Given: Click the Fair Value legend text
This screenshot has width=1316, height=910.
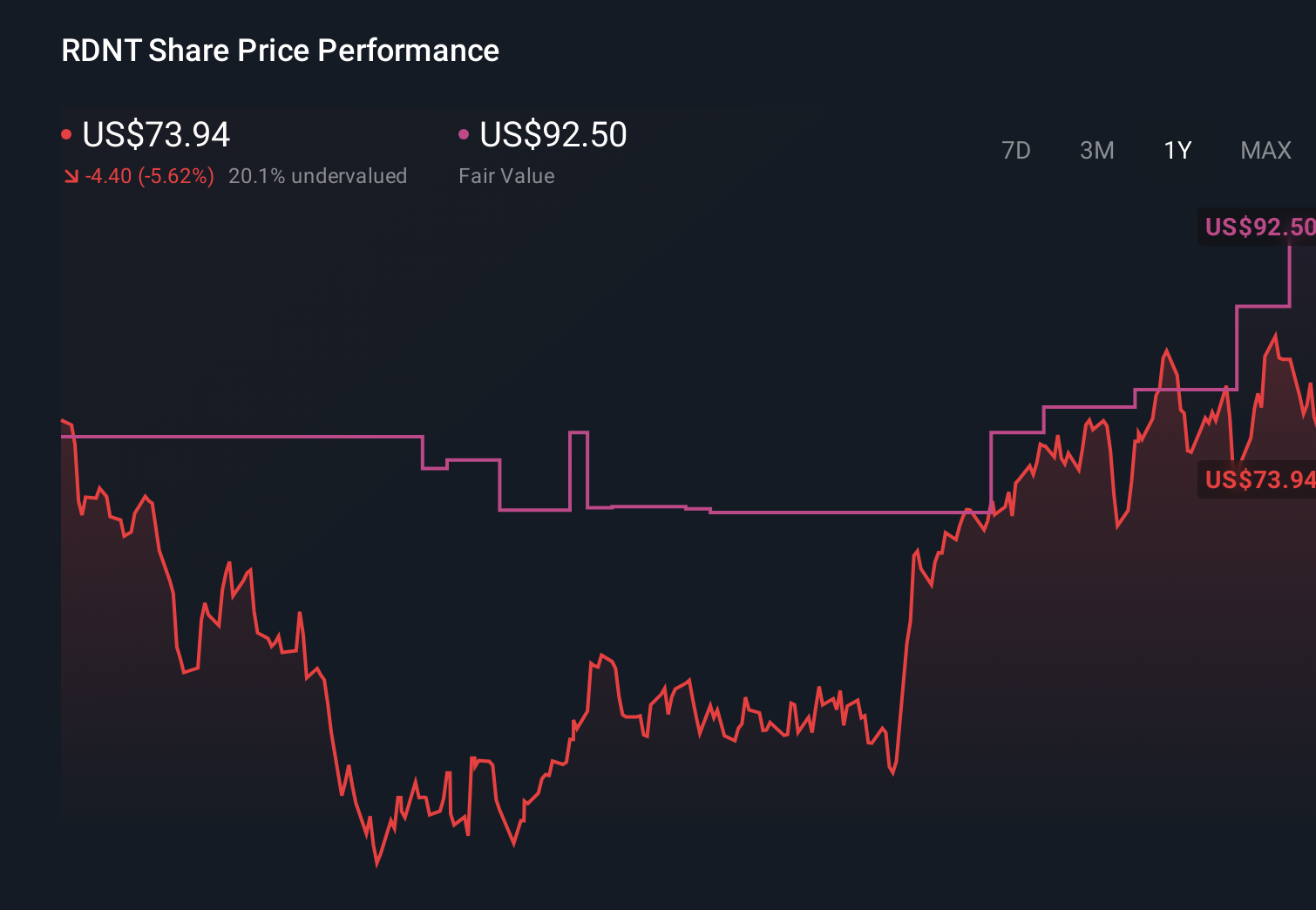Looking at the screenshot, I should (x=506, y=175).
